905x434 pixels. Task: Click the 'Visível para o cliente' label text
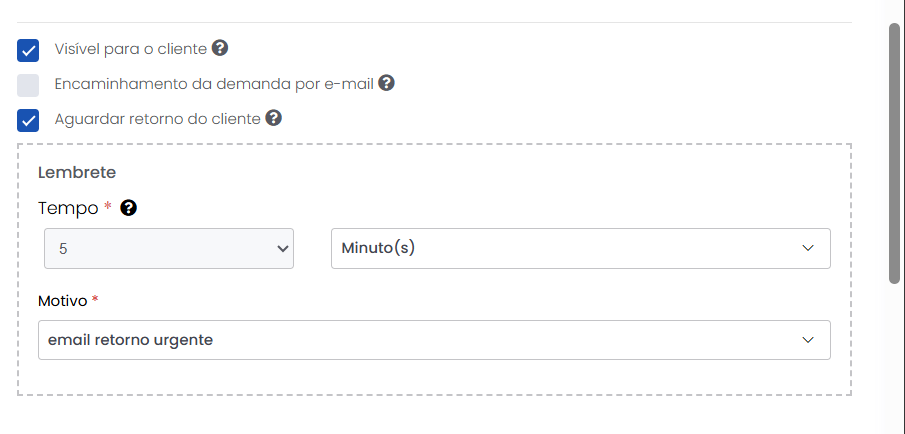click(130, 49)
